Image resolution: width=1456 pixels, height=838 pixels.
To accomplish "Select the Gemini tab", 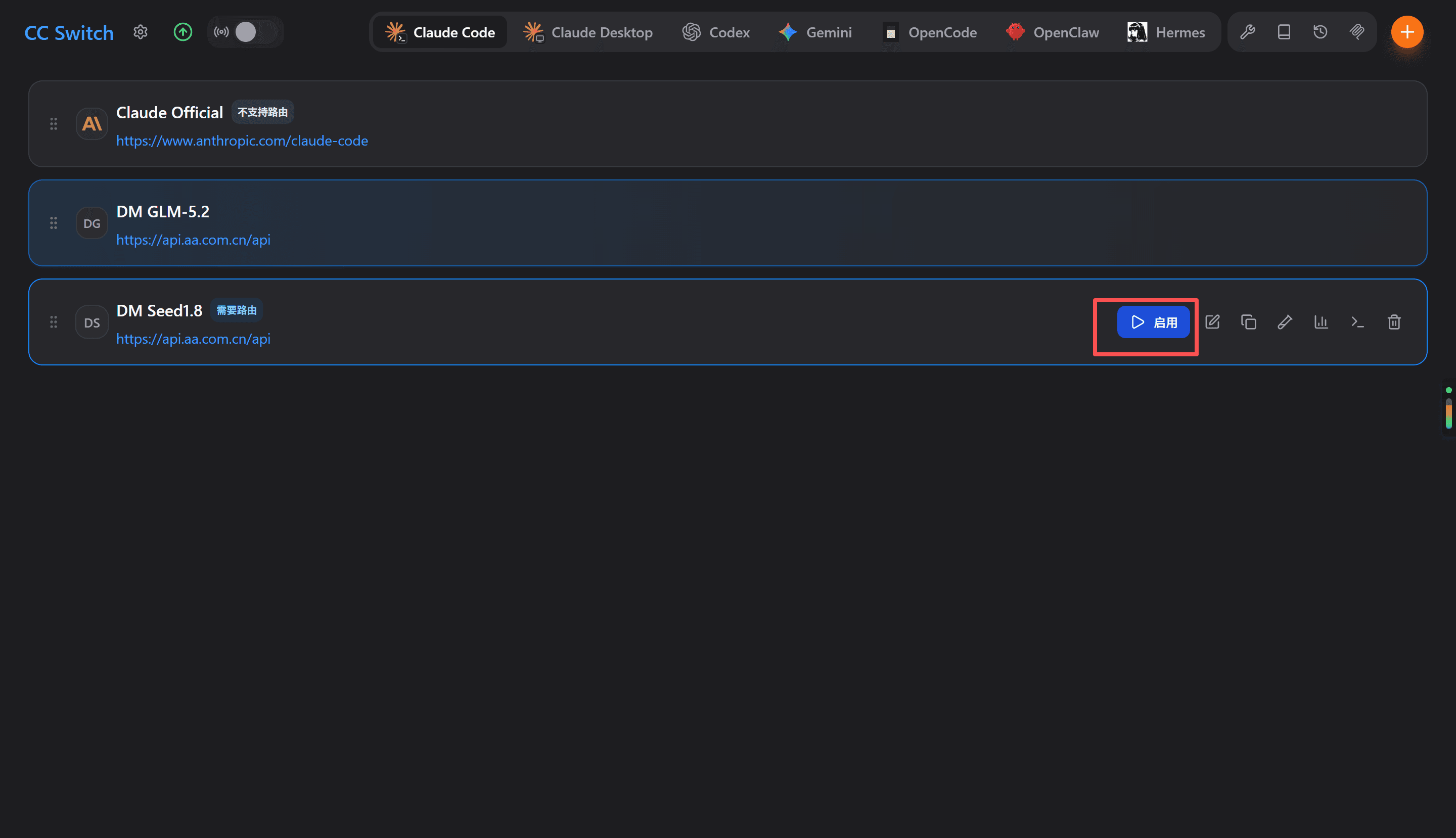I will (x=815, y=32).
